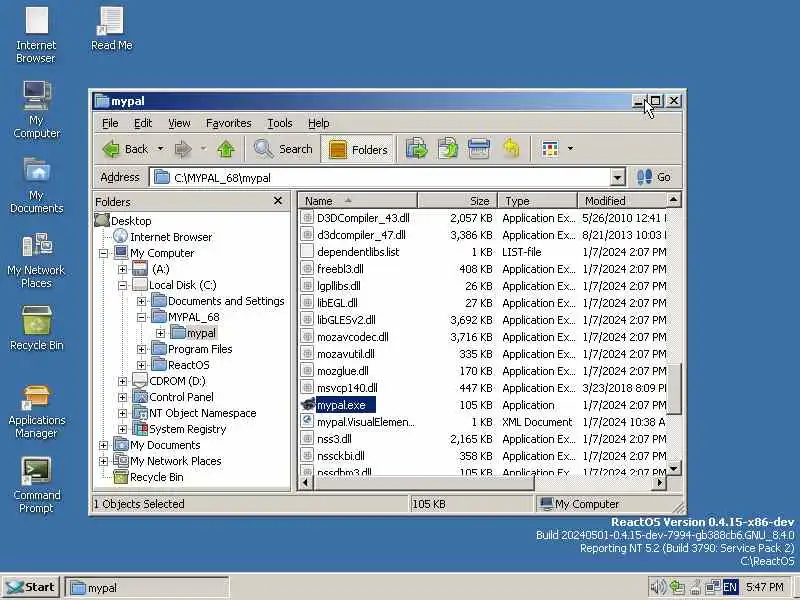
Task: Collapse My Computer tree node
Action: pyautogui.click(x=104, y=253)
